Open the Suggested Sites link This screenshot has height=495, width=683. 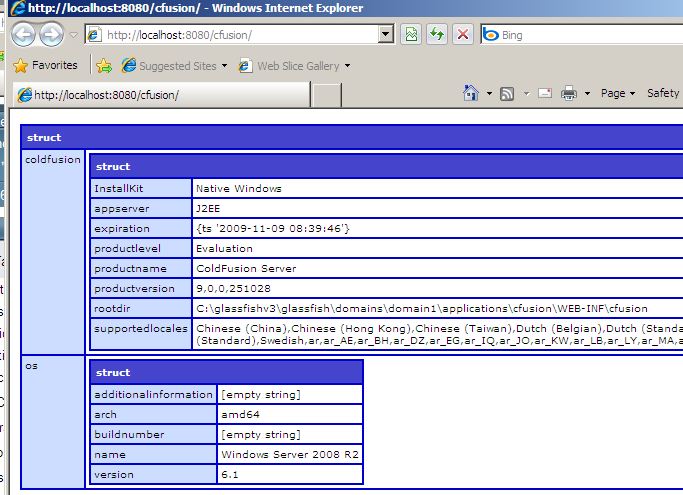pos(169,66)
